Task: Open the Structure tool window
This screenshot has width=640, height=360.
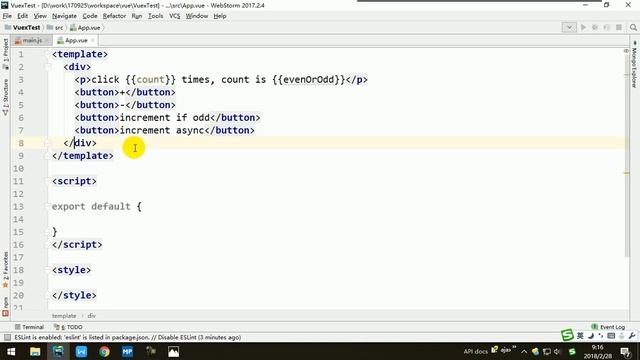Action: (x=5, y=97)
